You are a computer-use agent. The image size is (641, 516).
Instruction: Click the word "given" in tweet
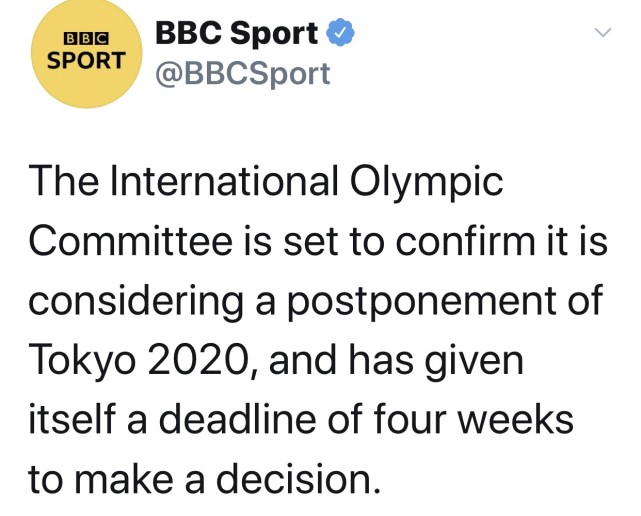click(481, 361)
